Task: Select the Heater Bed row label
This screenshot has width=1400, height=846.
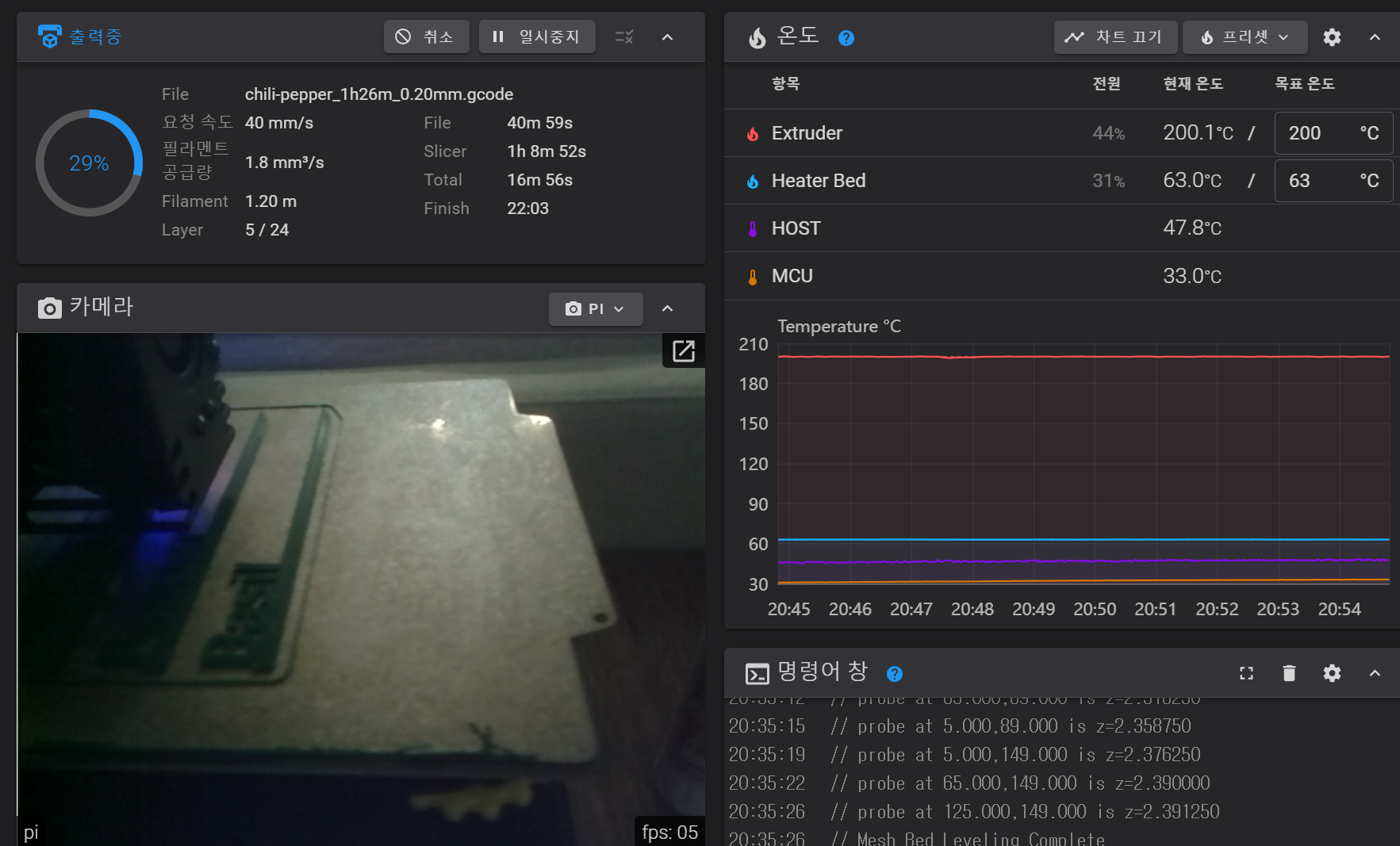Action: (x=819, y=181)
